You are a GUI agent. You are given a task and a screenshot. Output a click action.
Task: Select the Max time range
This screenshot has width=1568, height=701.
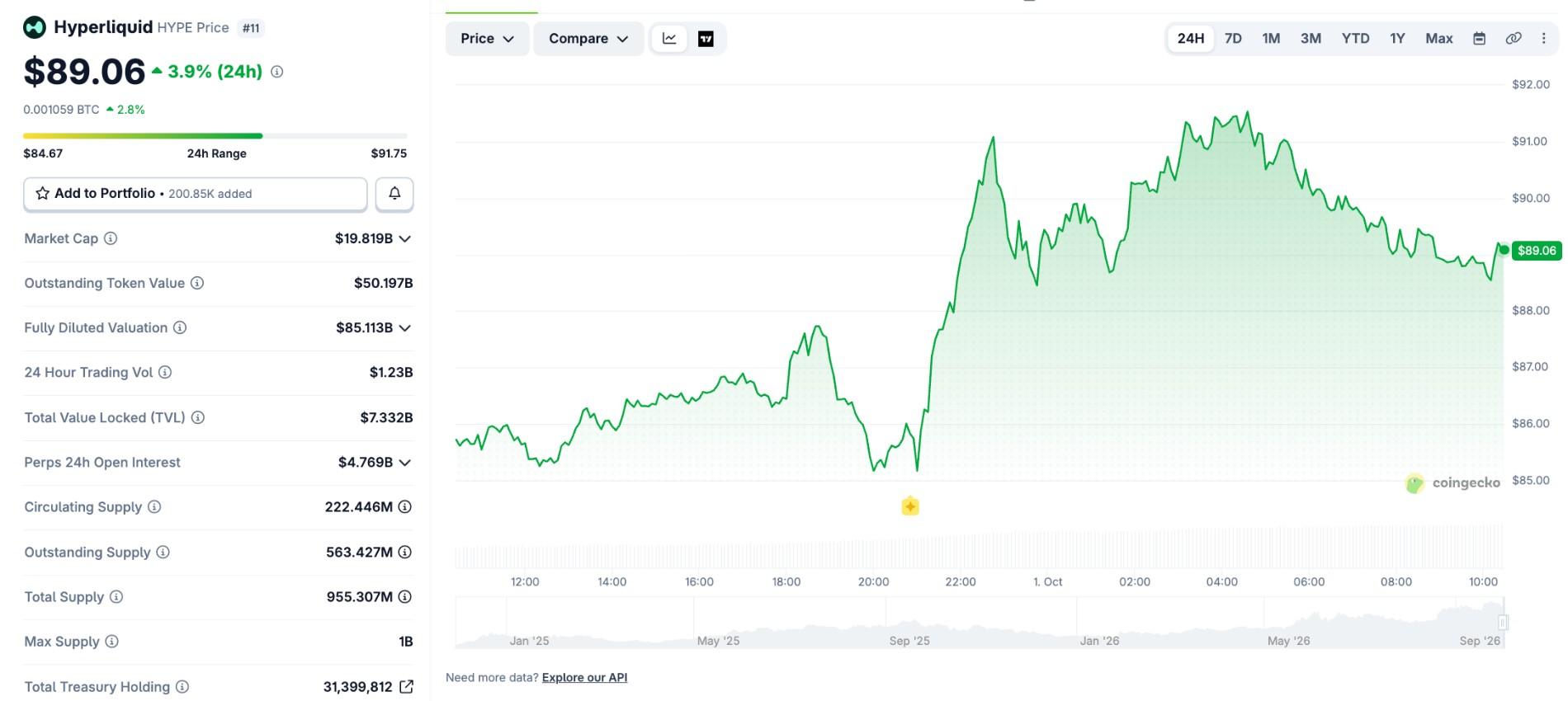tap(1439, 38)
